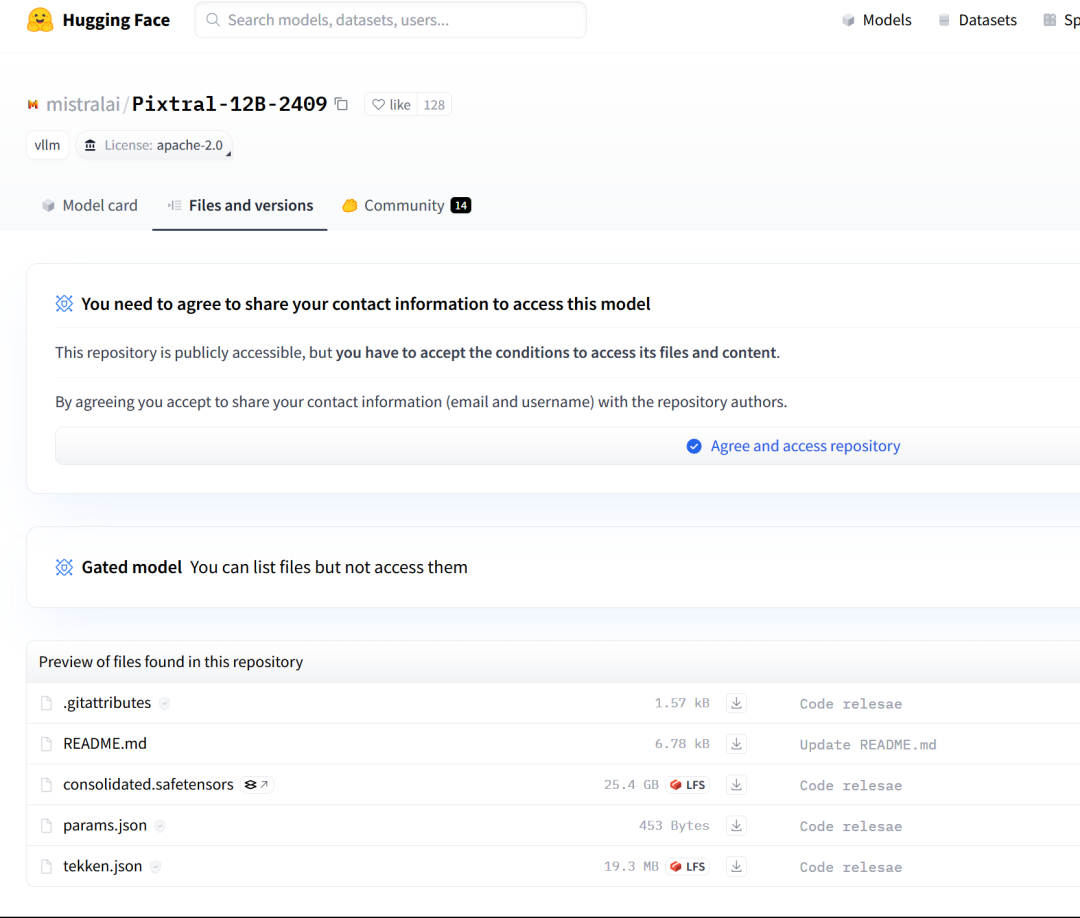The image size is (1080, 918).
Task: Click the safetensors viewer icon beside consolidated.safetensors
Action: [257, 785]
